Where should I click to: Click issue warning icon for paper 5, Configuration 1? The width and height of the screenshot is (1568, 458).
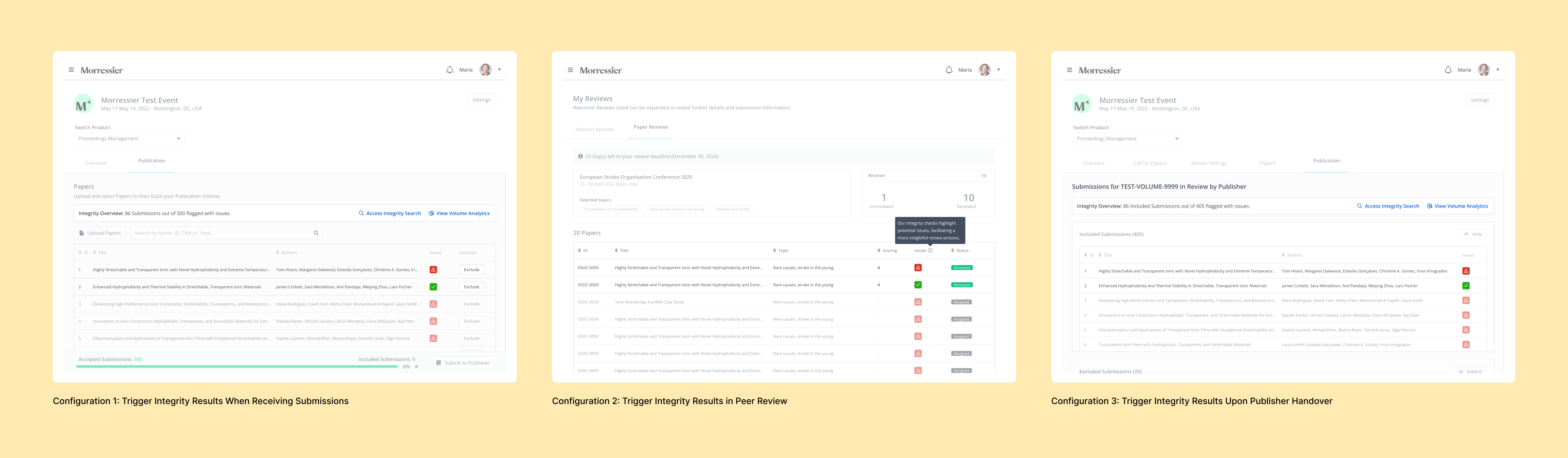click(x=433, y=338)
